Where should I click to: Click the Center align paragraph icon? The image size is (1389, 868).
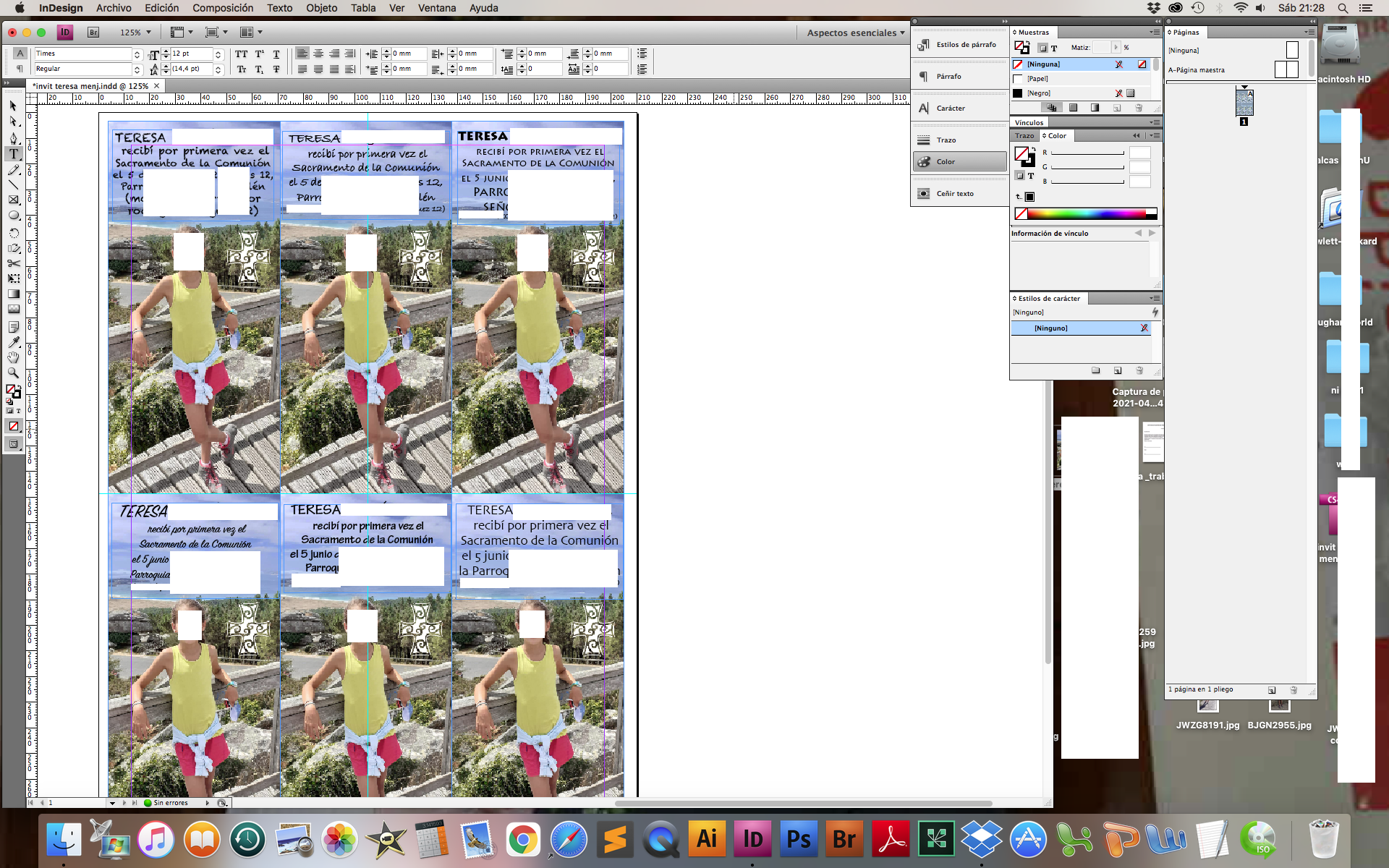pyautogui.click(x=318, y=54)
